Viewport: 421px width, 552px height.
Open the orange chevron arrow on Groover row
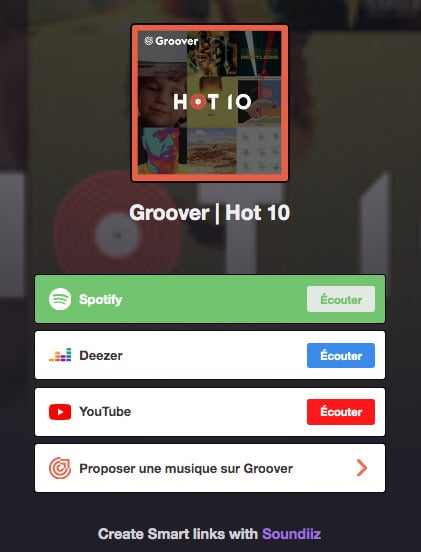coord(362,468)
